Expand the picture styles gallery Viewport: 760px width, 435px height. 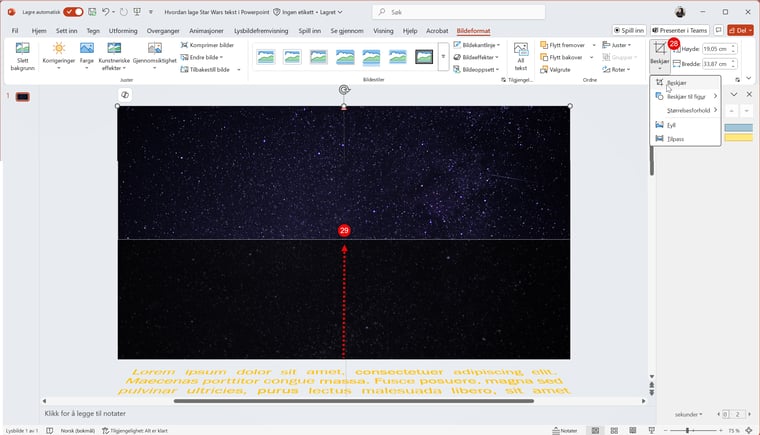coord(443,57)
